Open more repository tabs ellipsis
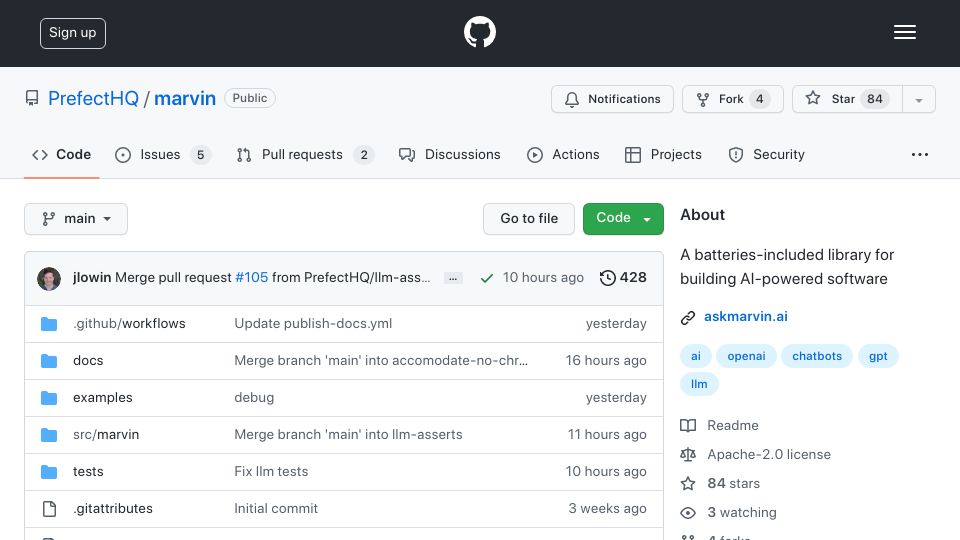 tap(920, 155)
